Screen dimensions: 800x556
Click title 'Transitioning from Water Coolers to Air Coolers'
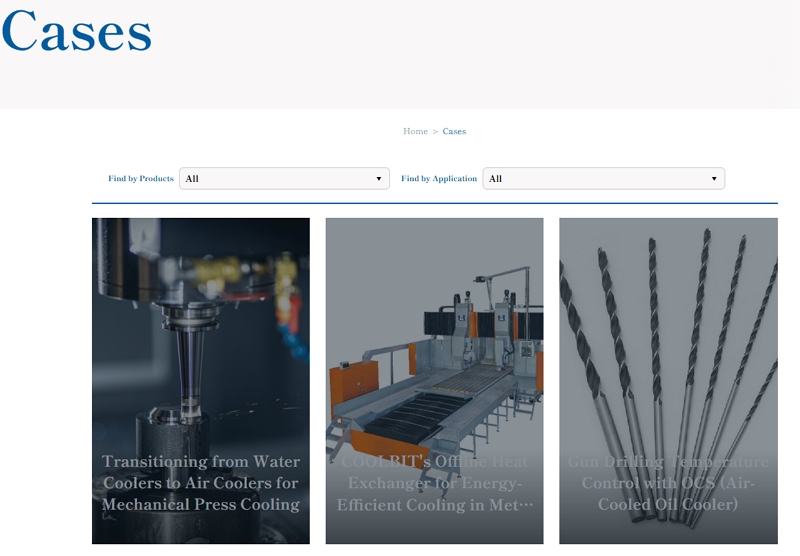200,483
